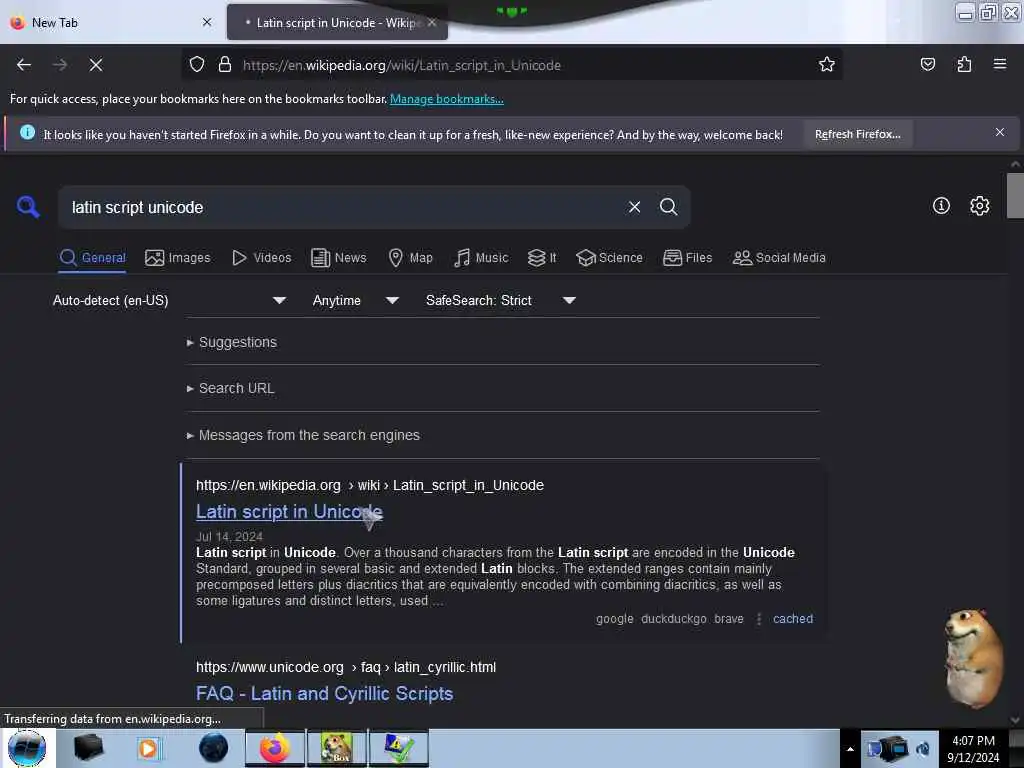This screenshot has width=1024, height=768.
Task: Click the volume tray icon
Action: (x=922, y=749)
